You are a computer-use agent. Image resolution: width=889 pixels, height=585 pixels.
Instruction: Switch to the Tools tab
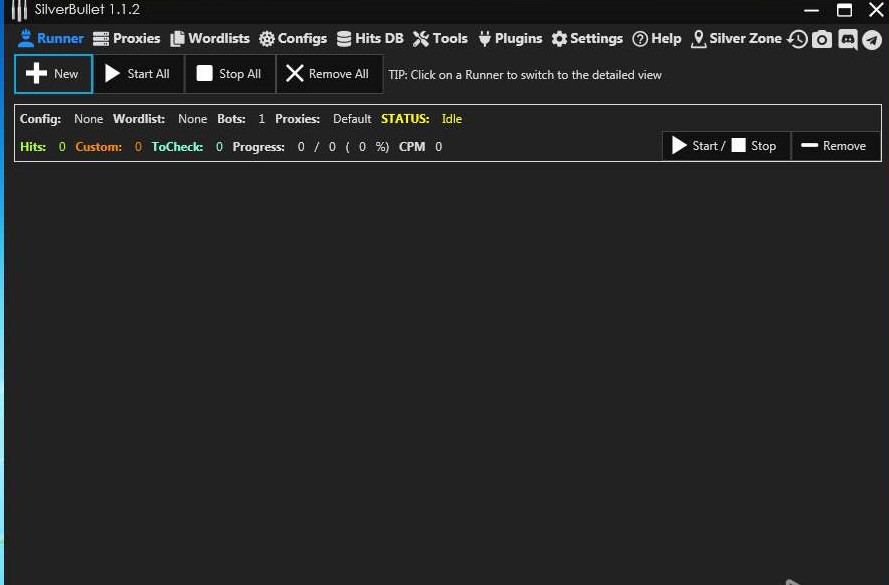click(x=440, y=39)
